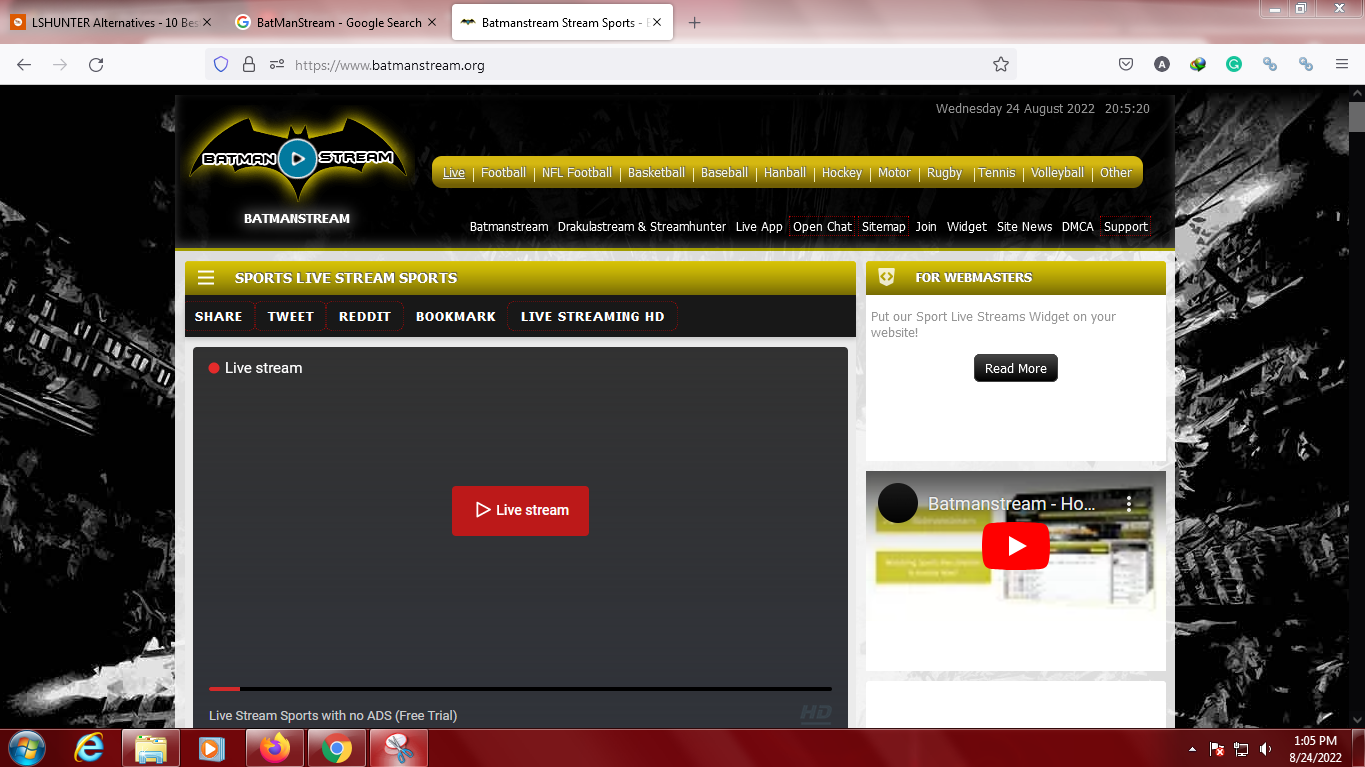The image size is (1365, 767).
Task: Open the Baseball category
Action: click(724, 173)
